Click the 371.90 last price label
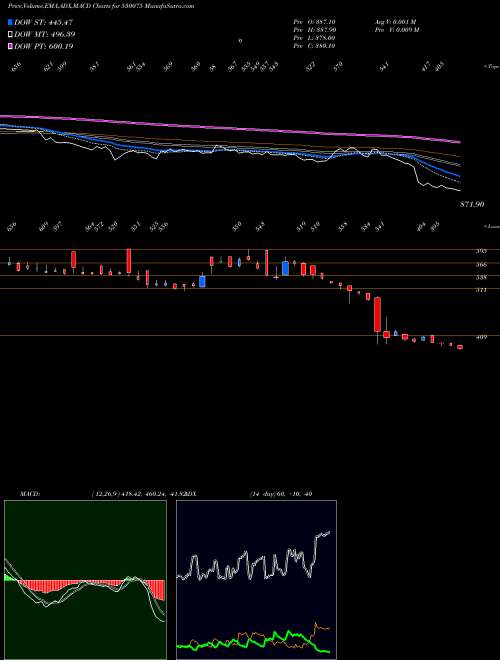 click(x=472, y=204)
